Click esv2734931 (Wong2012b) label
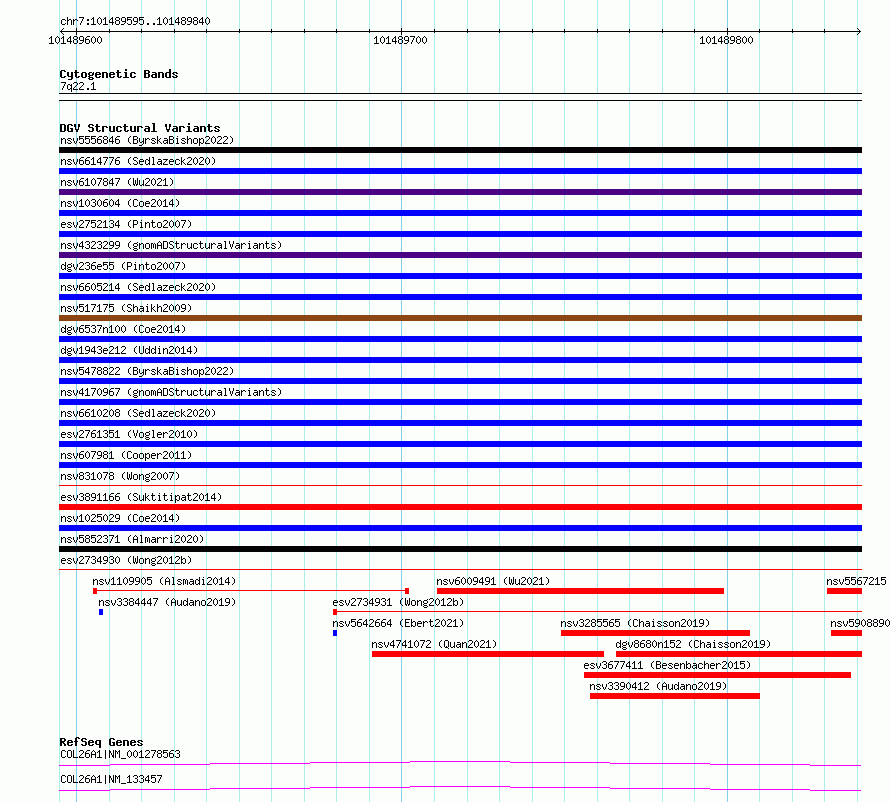Image resolution: width=890 pixels, height=802 pixels. (x=398, y=602)
